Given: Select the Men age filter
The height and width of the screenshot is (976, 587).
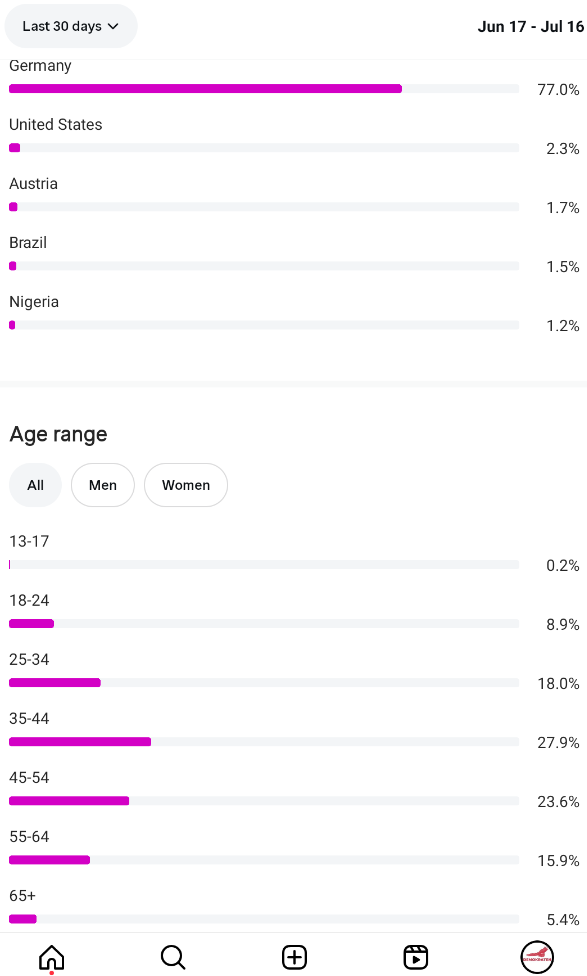Looking at the screenshot, I should pyautogui.click(x=103, y=485).
